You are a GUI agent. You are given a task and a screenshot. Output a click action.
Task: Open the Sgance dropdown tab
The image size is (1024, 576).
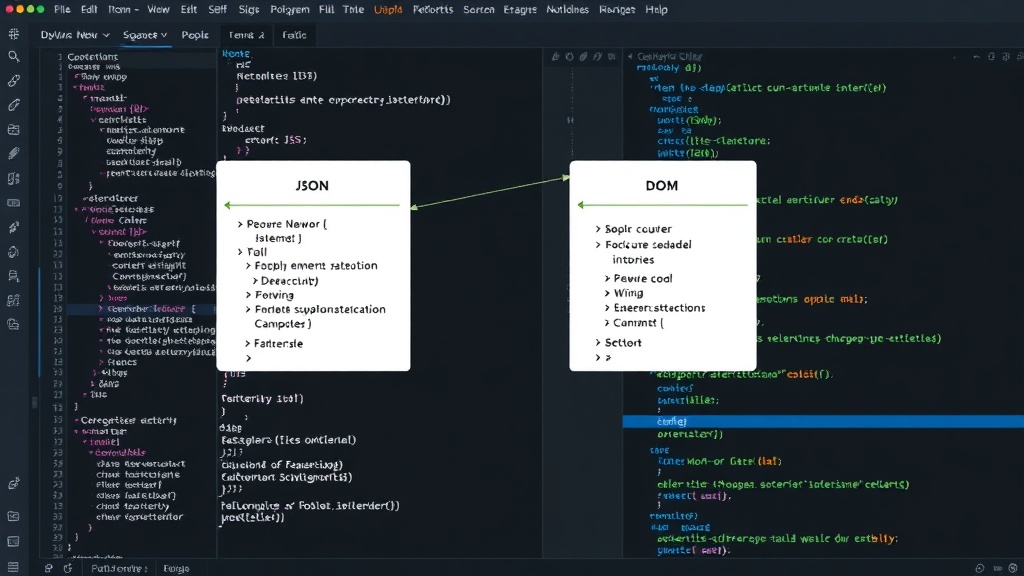[145, 35]
